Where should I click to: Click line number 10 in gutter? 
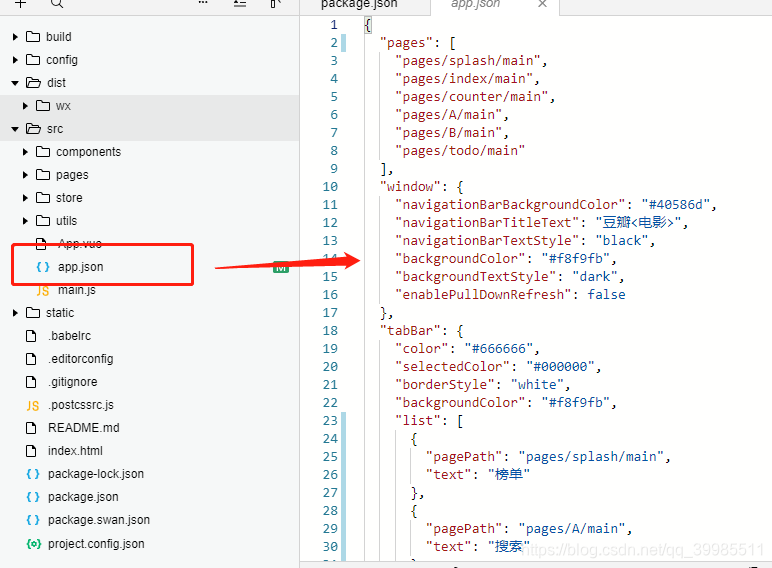330,187
